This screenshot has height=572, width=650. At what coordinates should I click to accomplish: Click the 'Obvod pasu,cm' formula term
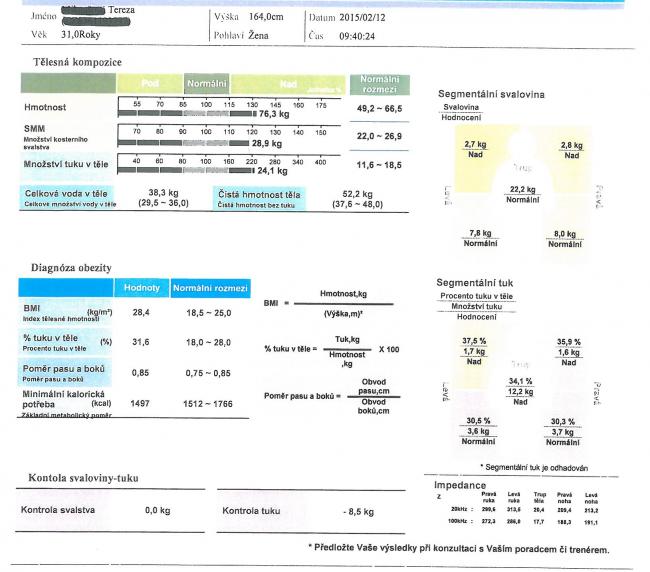[374, 386]
